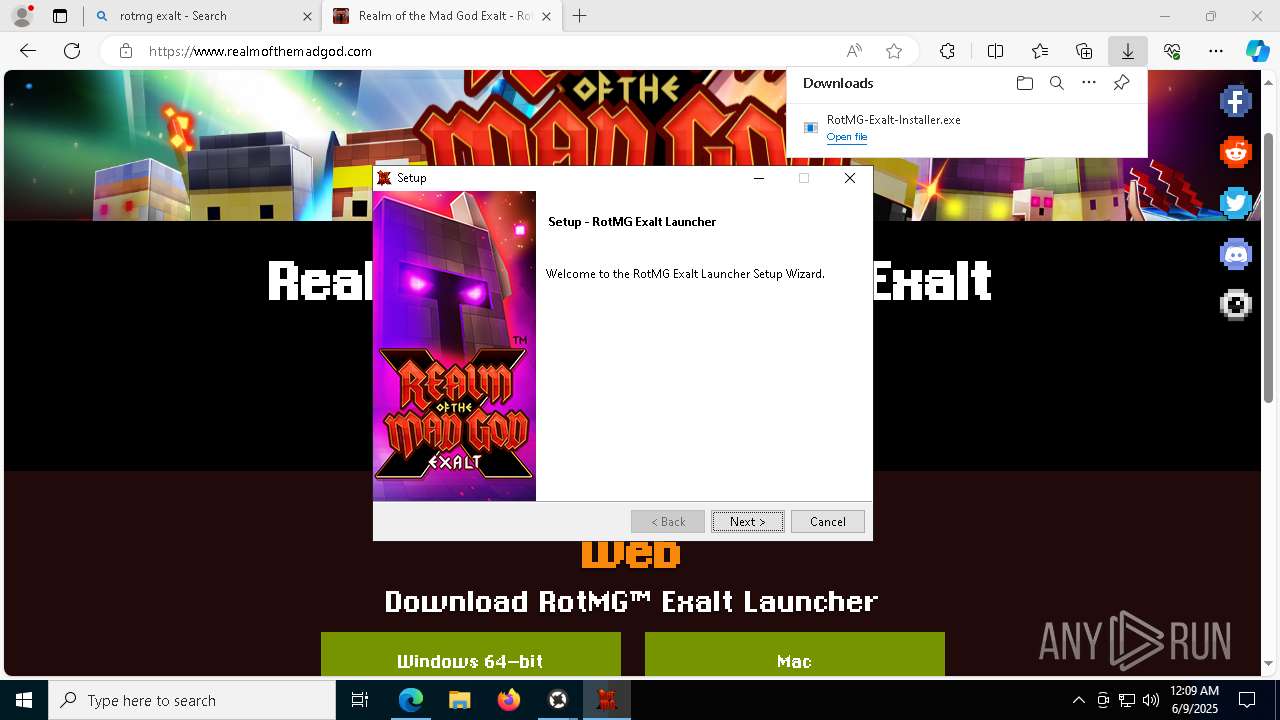Open Edge Settings and more menu
Viewport: 1280px width, 720px height.
[1216, 51]
